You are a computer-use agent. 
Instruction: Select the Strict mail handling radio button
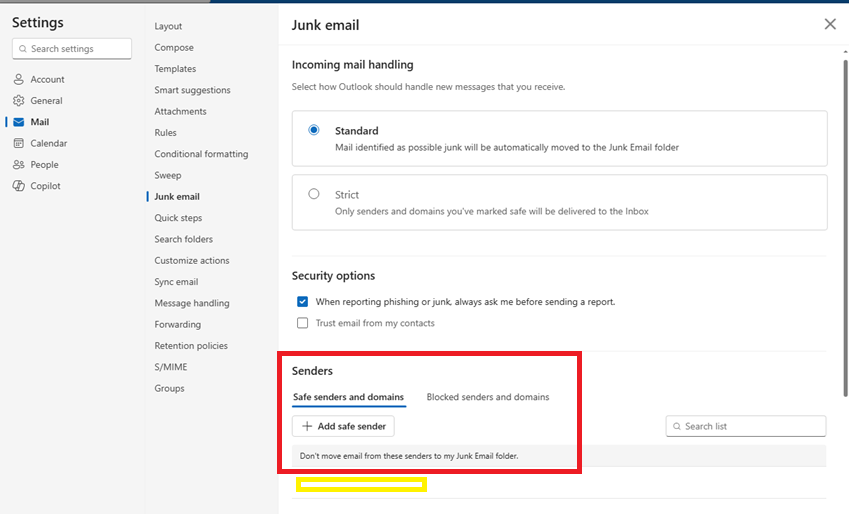pos(314,194)
